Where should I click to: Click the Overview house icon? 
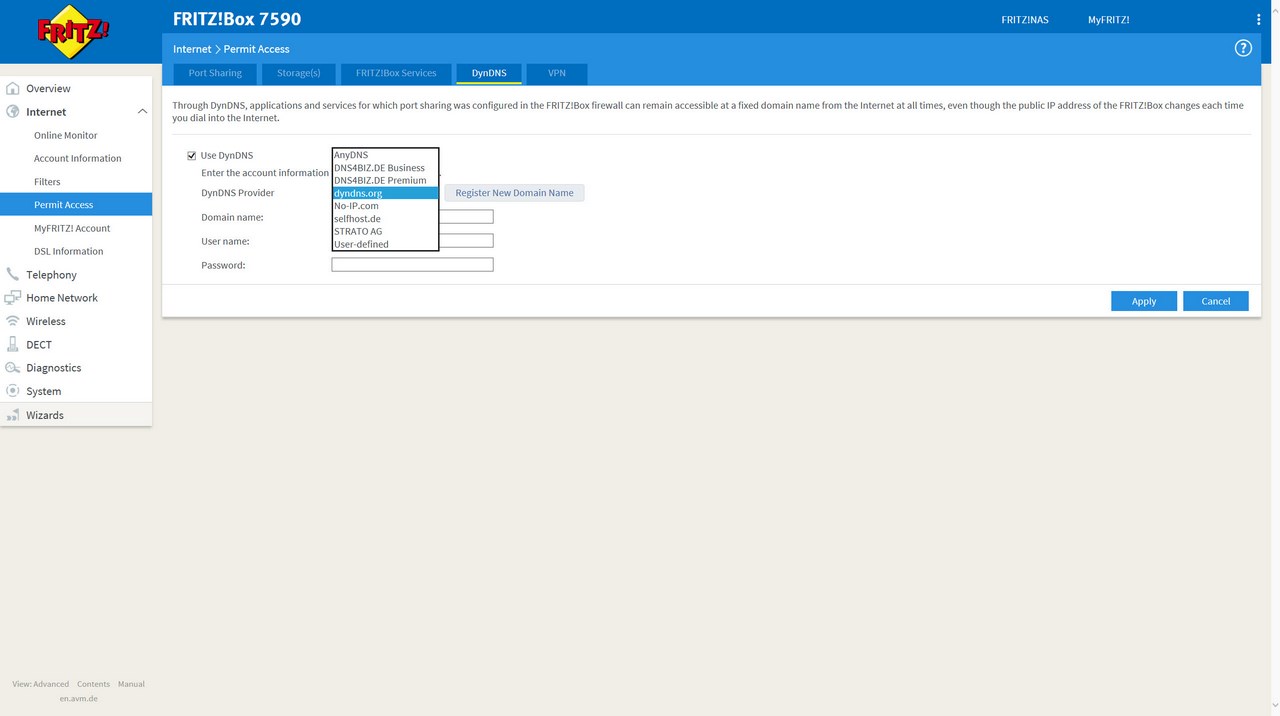tap(13, 88)
